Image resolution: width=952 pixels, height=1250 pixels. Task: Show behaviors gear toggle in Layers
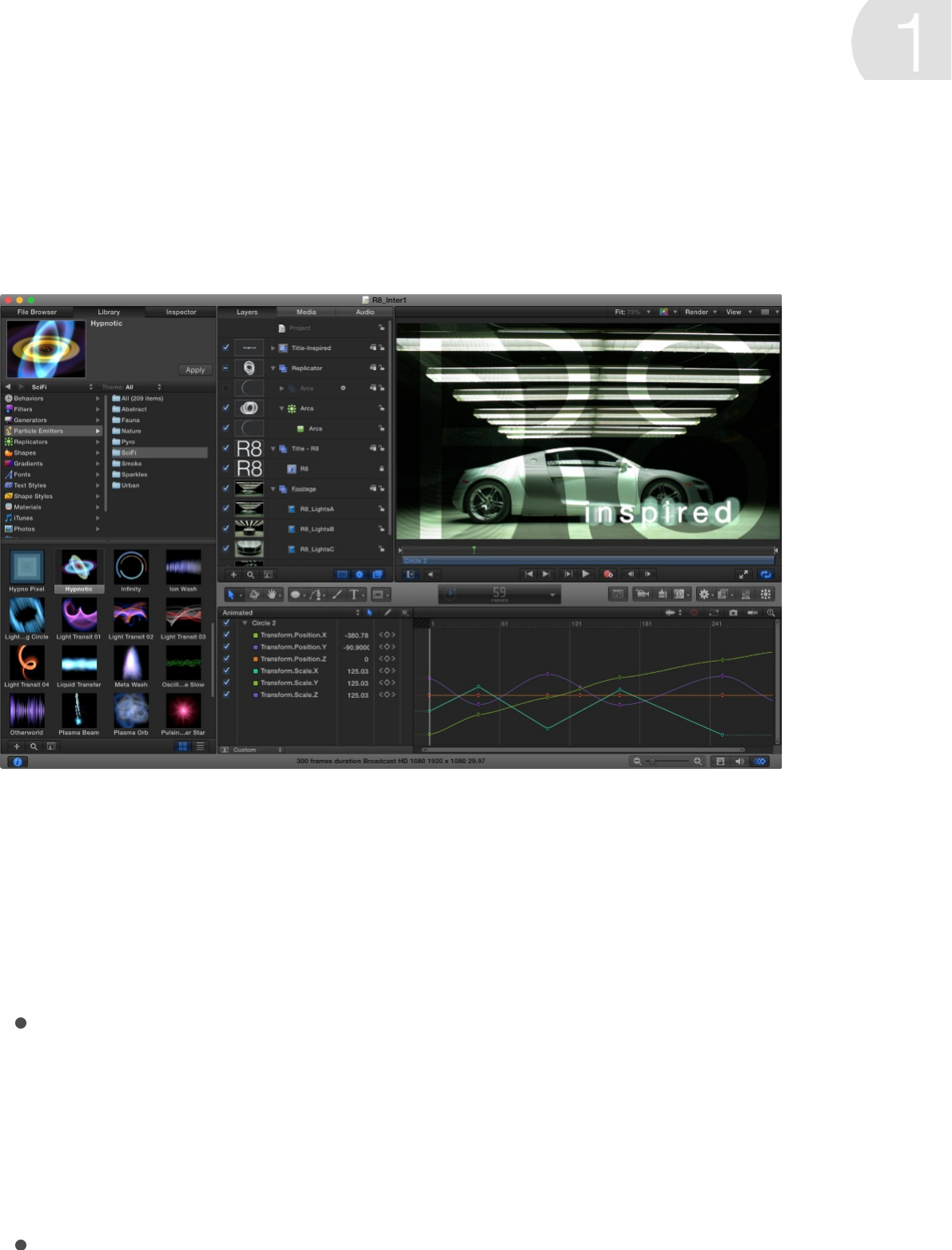pos(360,575)
